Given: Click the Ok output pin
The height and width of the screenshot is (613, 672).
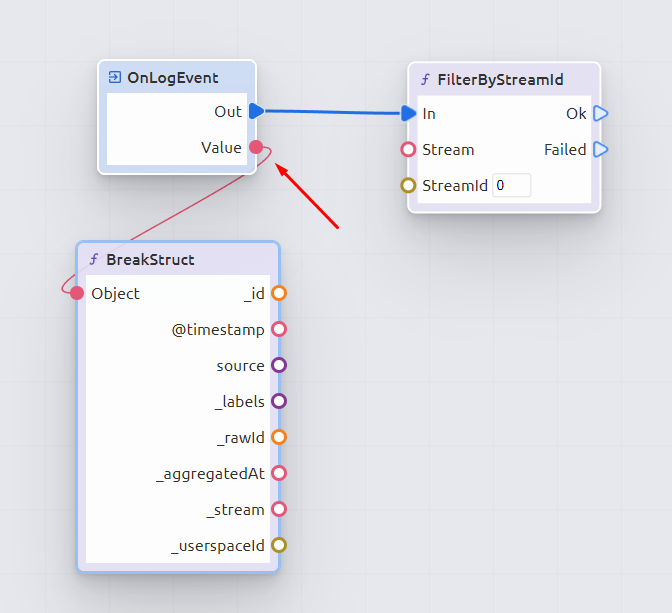Looking at the screenshot, I should click(600, 113).
